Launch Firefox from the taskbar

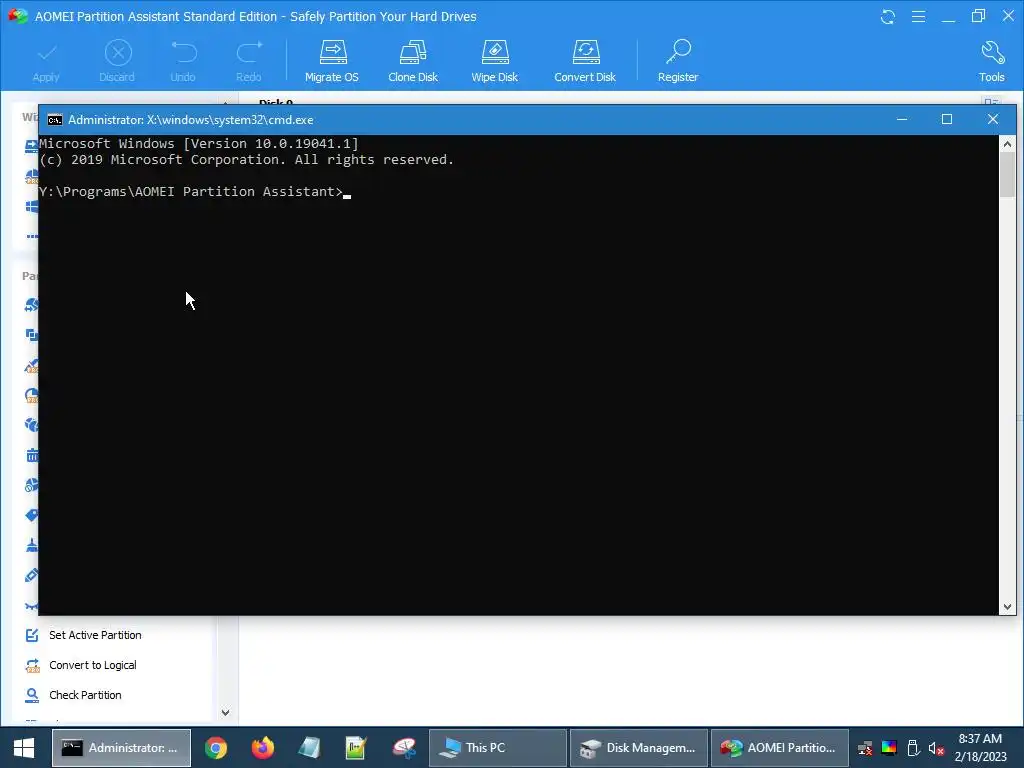click(263, 748)
